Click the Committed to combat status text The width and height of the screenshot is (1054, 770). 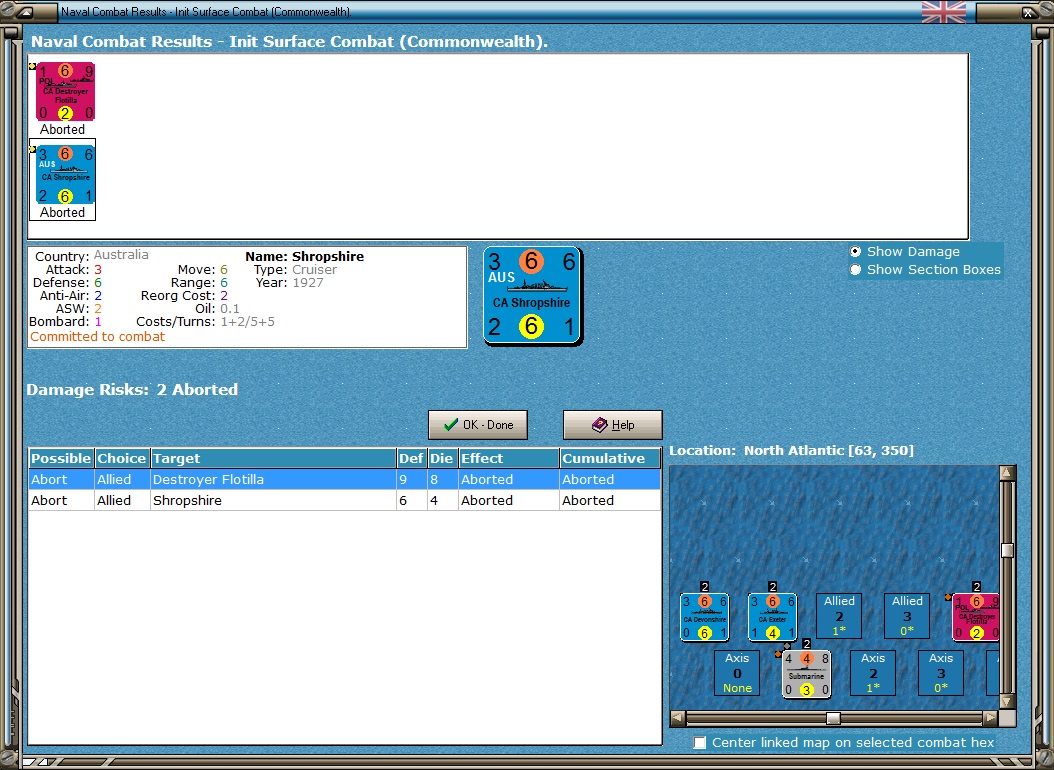pyautogui.click(x=97, y=337)
